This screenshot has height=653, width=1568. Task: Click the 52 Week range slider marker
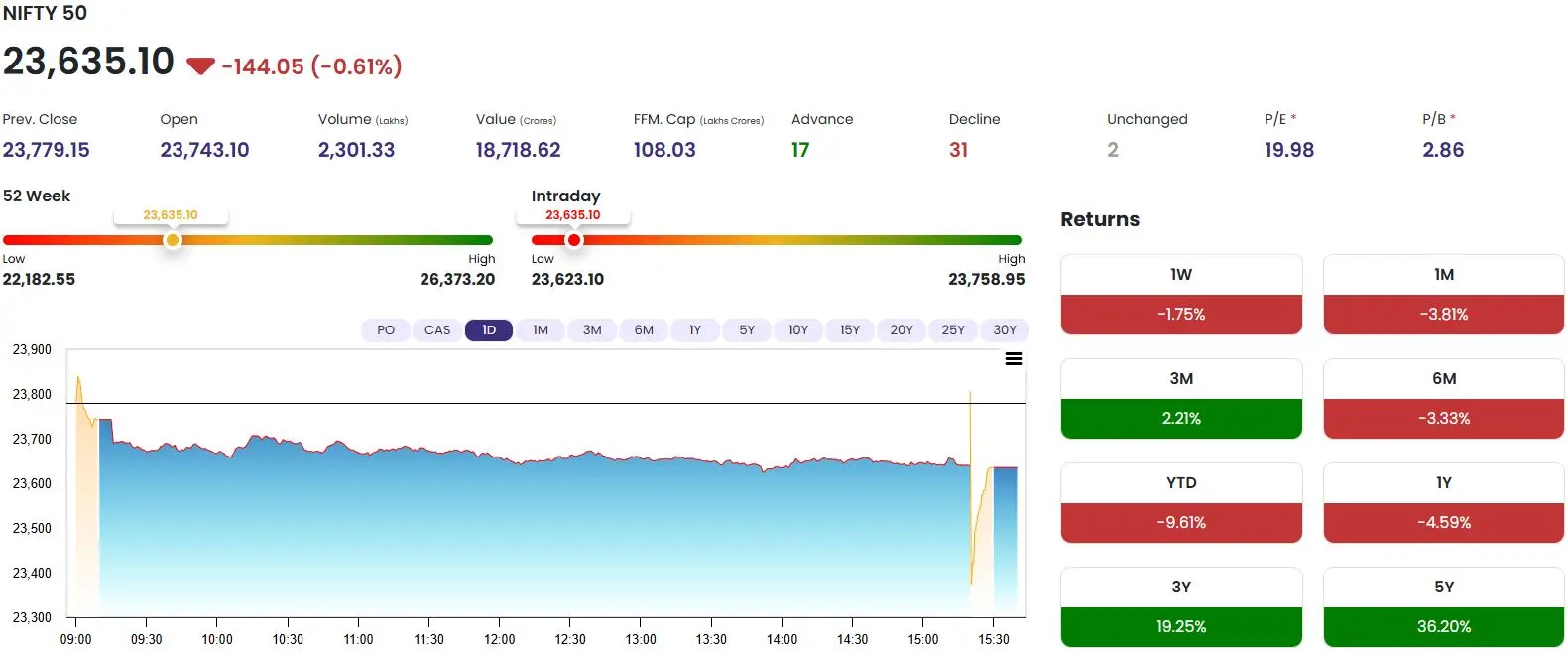tap(173, 240)
